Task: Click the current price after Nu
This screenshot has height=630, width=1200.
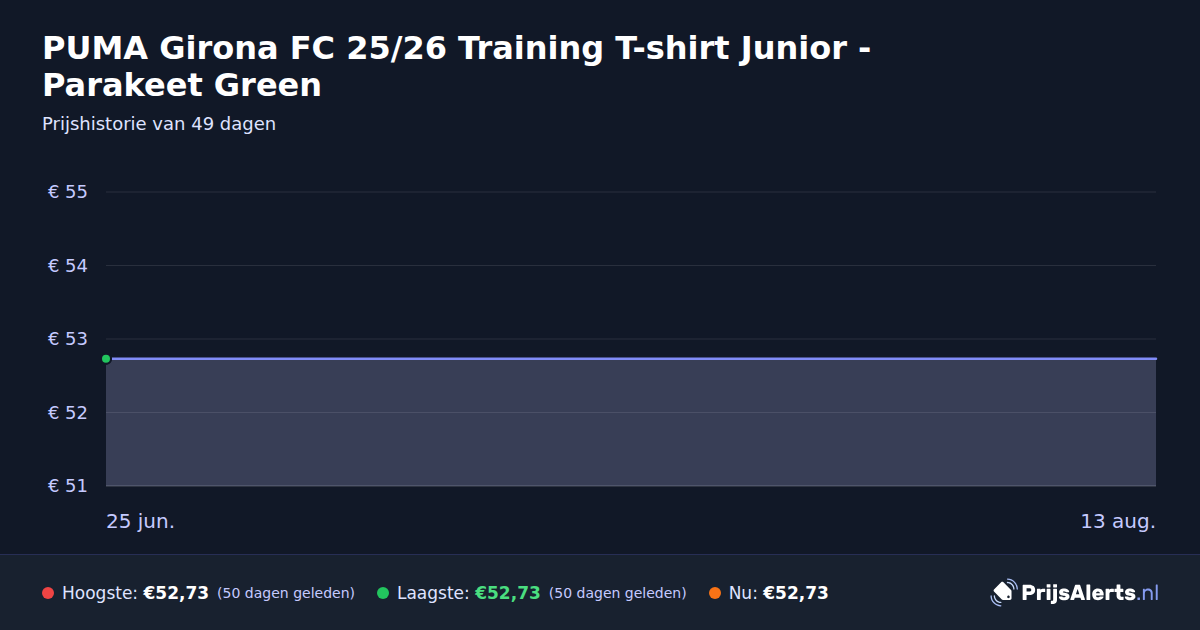Action: pos(796,593)
